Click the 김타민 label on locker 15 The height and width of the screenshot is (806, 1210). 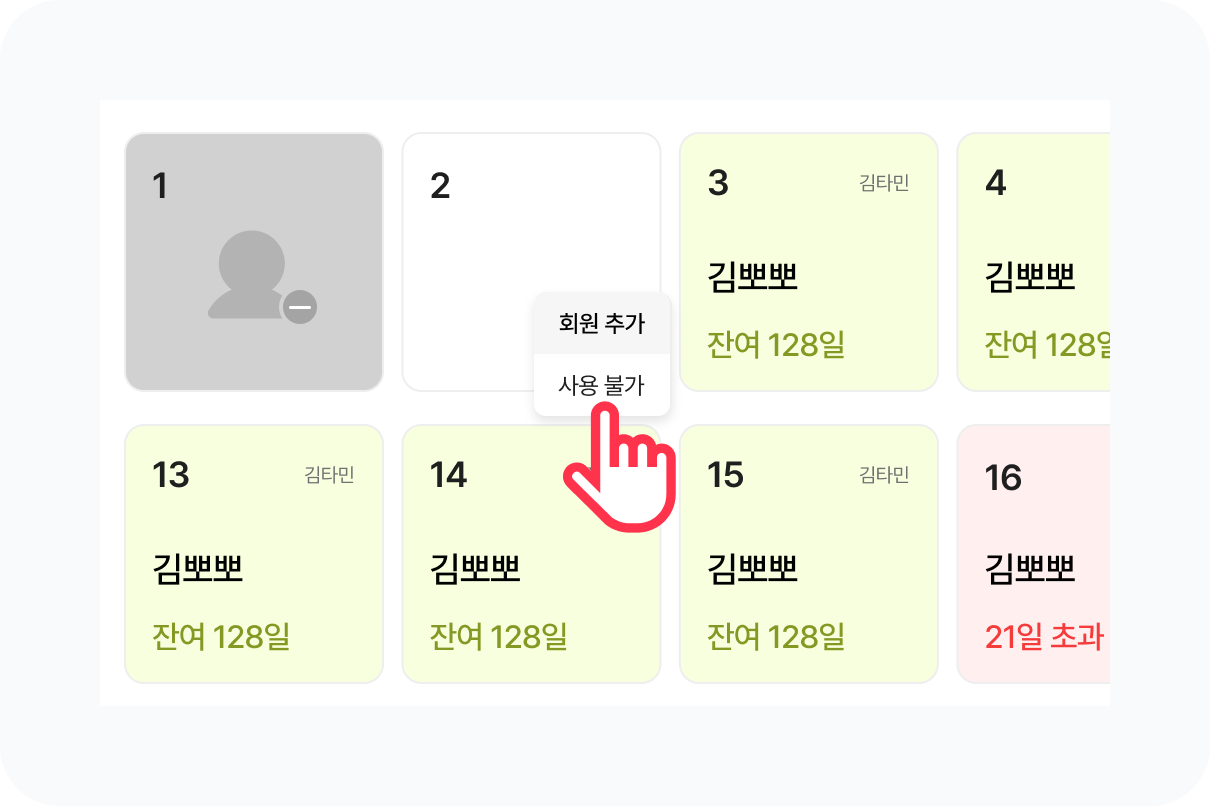[x=884, y=475]
